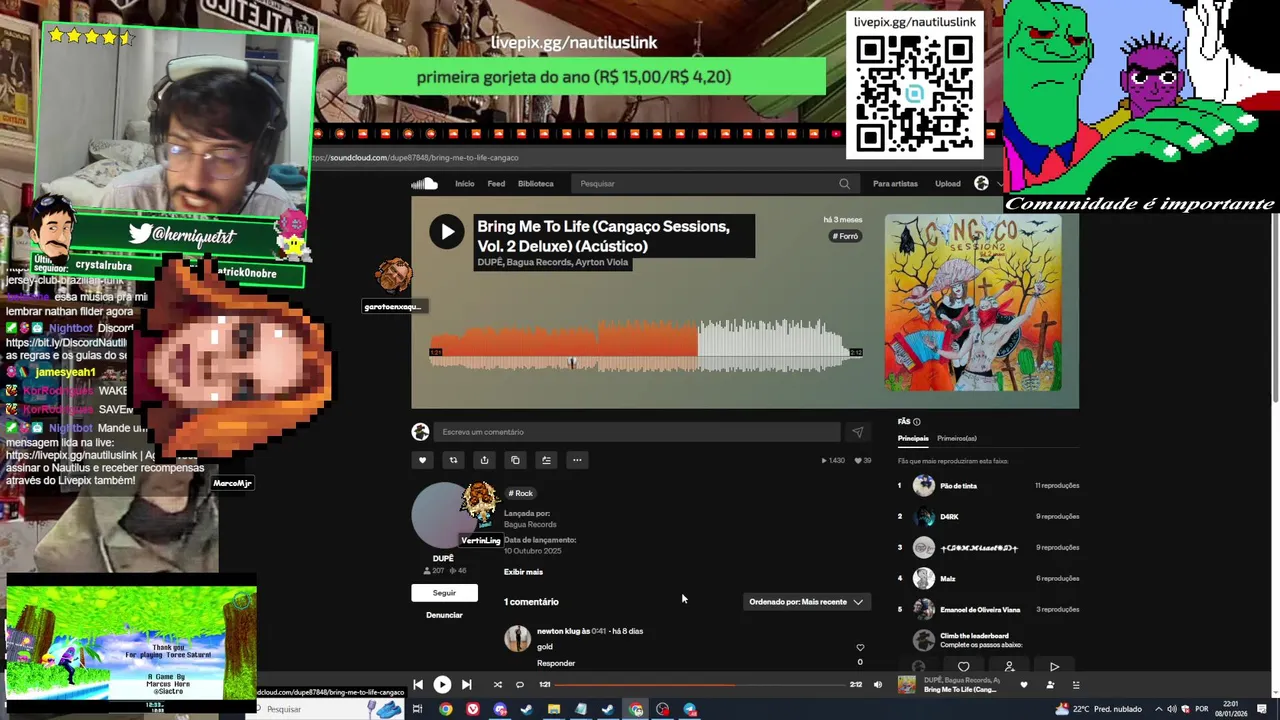Like newton klug's gold comment

coord(860,648)
